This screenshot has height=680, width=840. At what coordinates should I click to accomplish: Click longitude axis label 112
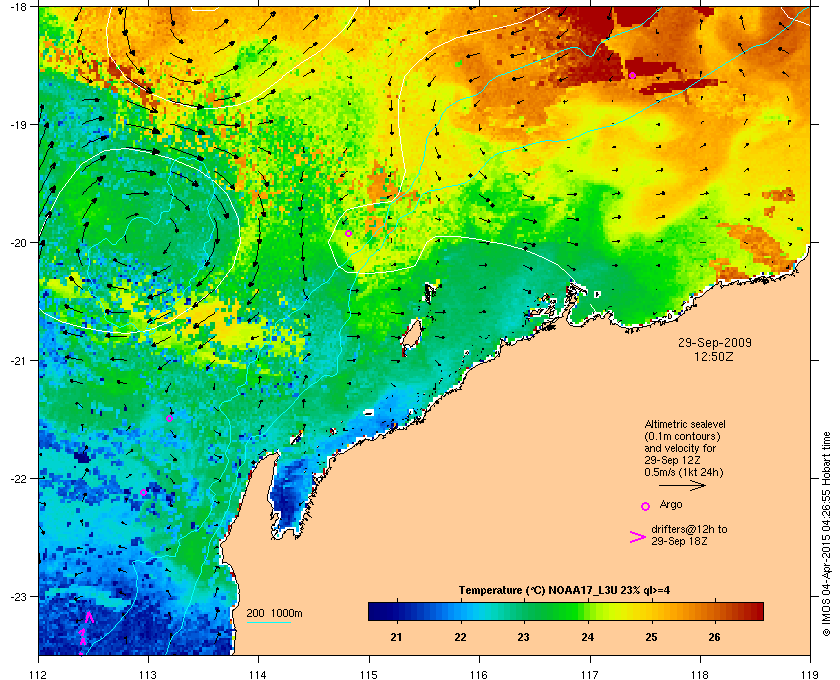[39, 674]
